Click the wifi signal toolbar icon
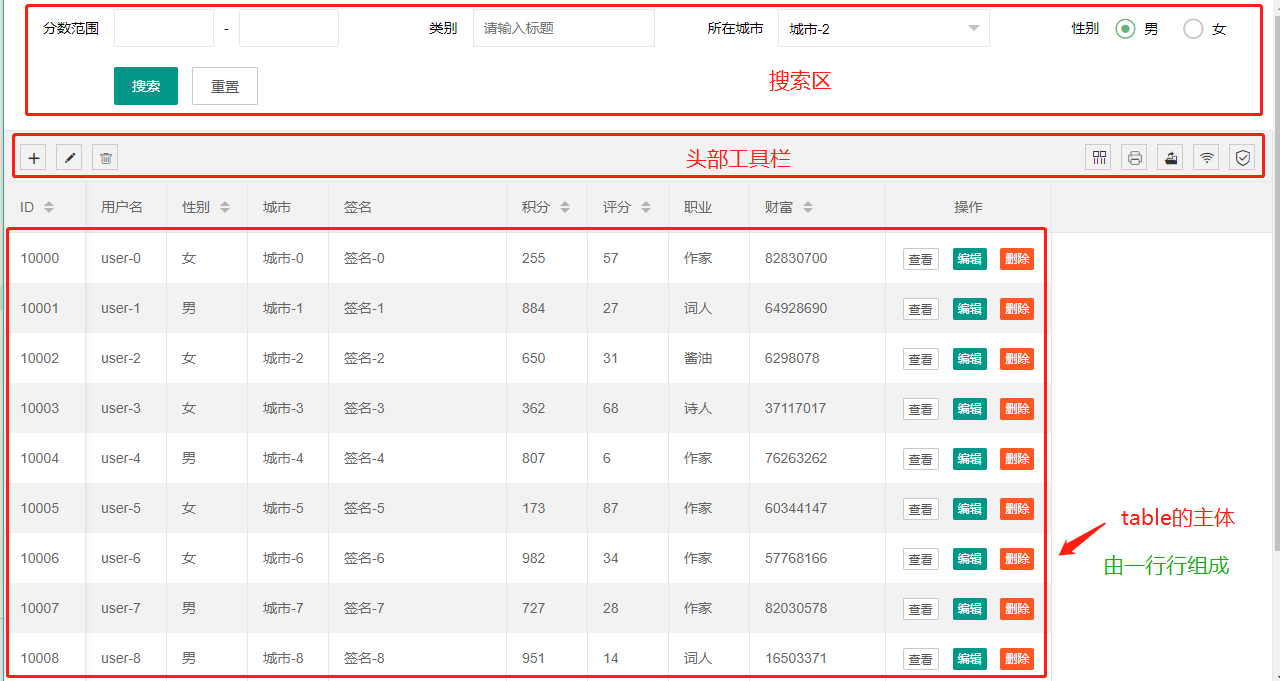Image resolution: width=1280 pixels, height=681 pixels. [x=1207, y=157]
